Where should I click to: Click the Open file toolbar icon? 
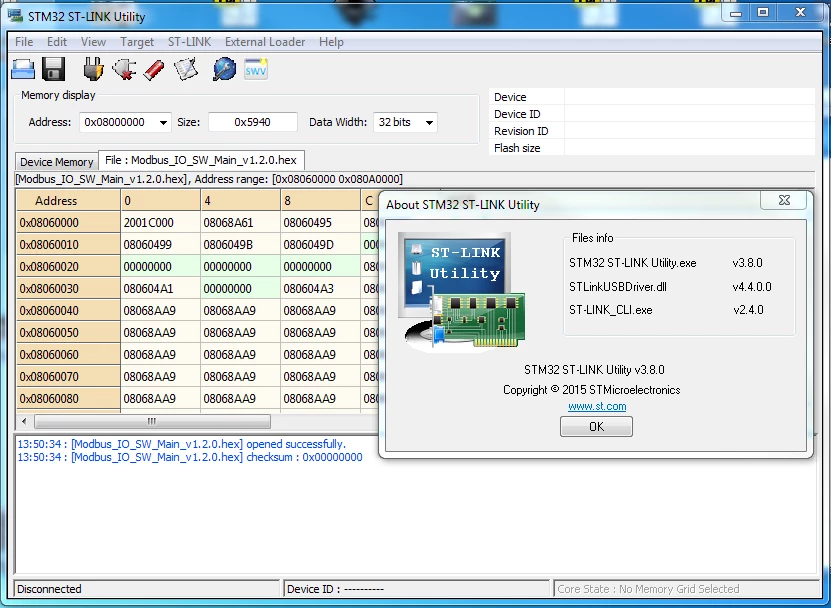pyautogui.click(x=23, y=69)
